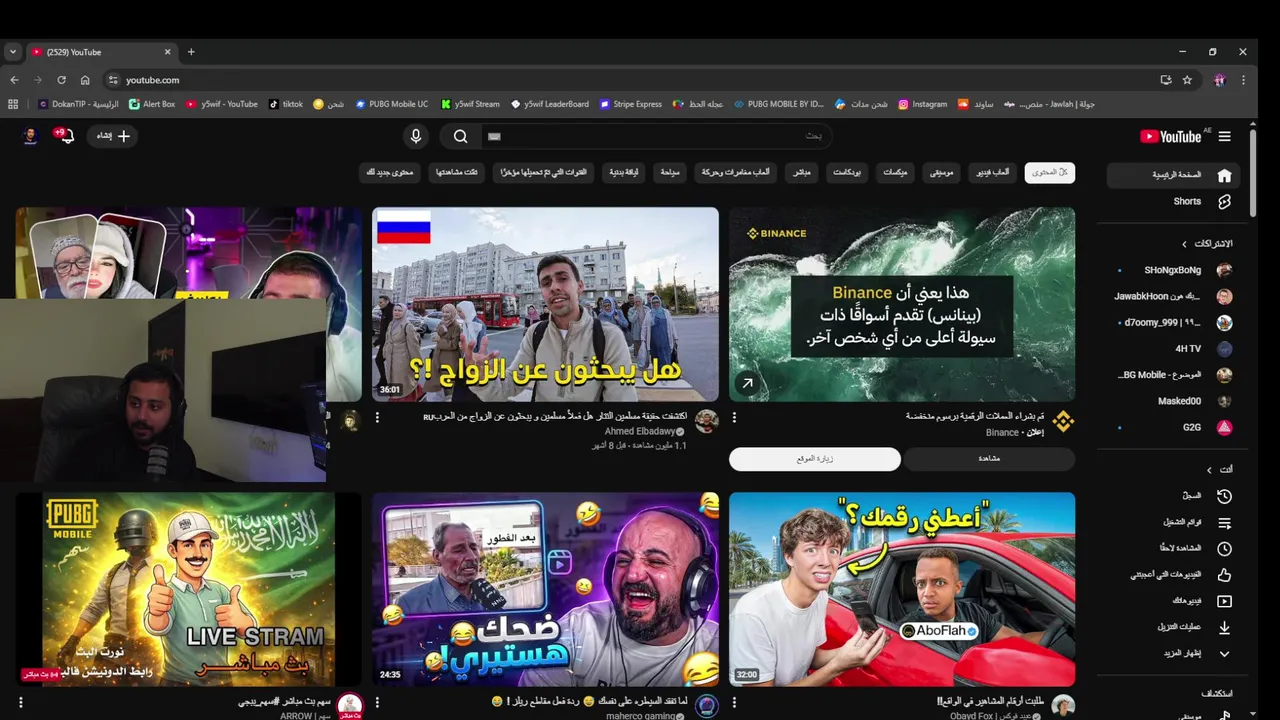Select the podcasts (بودكاست) filter chip

pyautogui.click(x=847, y=173)
